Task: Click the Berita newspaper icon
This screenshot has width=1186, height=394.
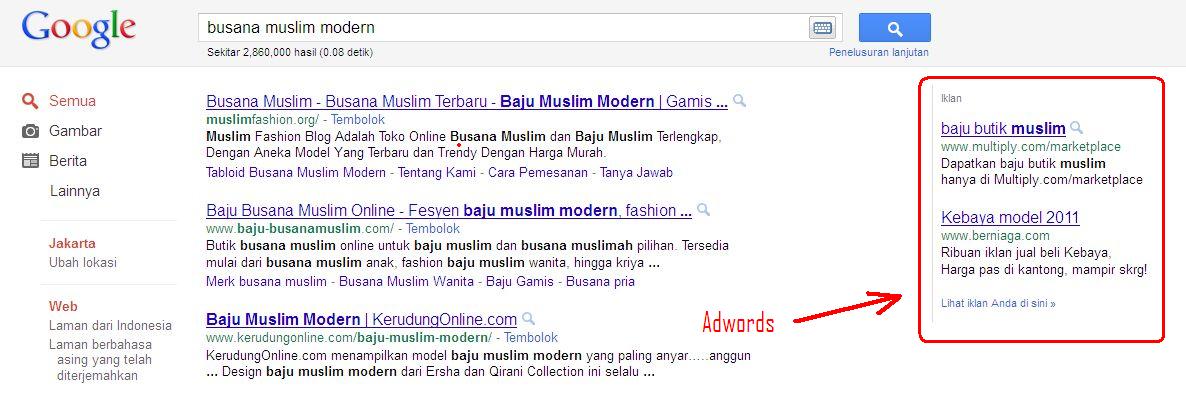Action: 29,160
